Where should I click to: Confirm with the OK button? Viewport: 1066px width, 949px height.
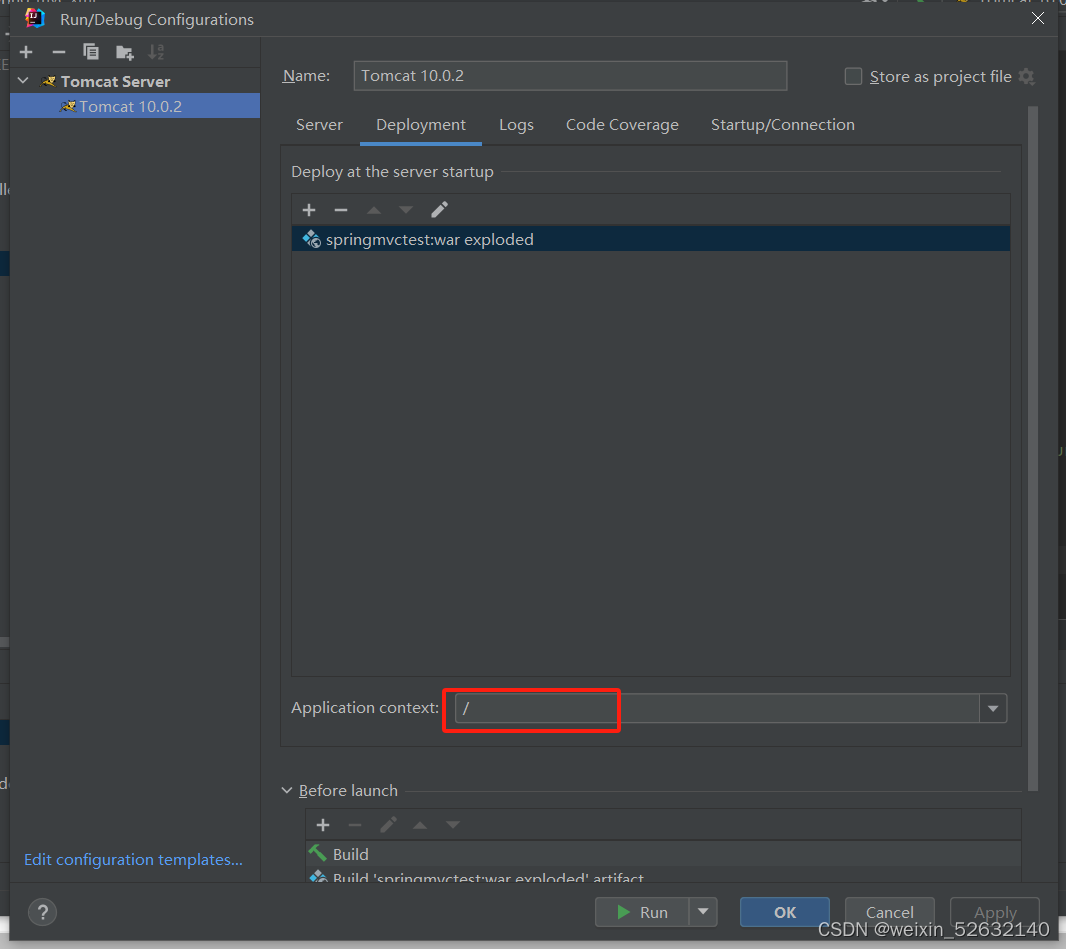[785, 912]
